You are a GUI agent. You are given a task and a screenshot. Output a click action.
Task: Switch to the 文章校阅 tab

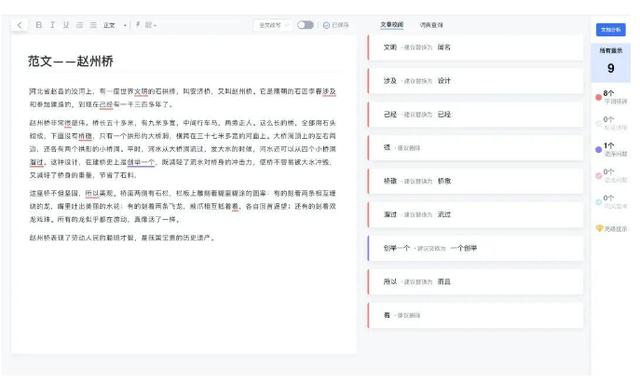(391, 25)
